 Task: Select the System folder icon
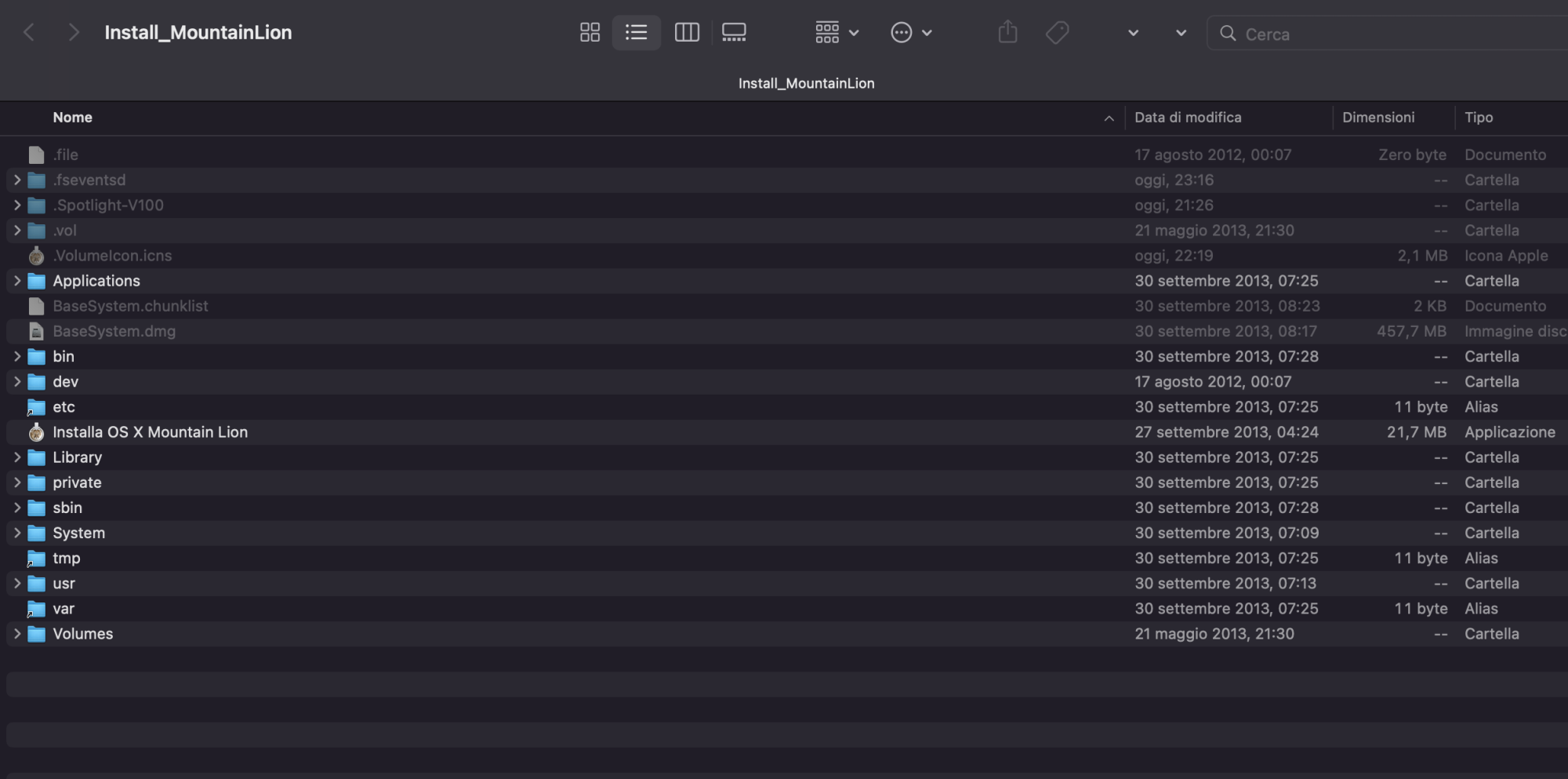point(36,533)
